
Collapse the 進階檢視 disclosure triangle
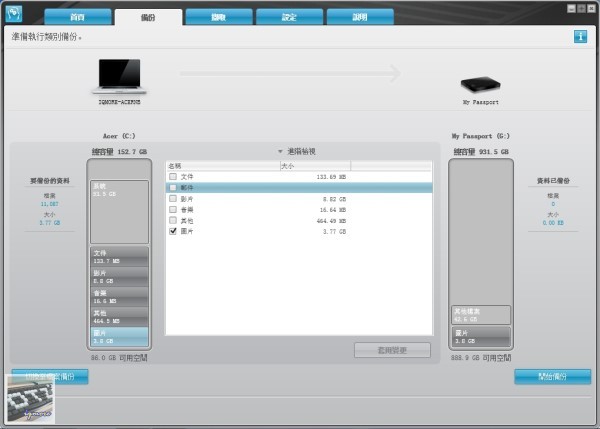(x=280, y=152)
